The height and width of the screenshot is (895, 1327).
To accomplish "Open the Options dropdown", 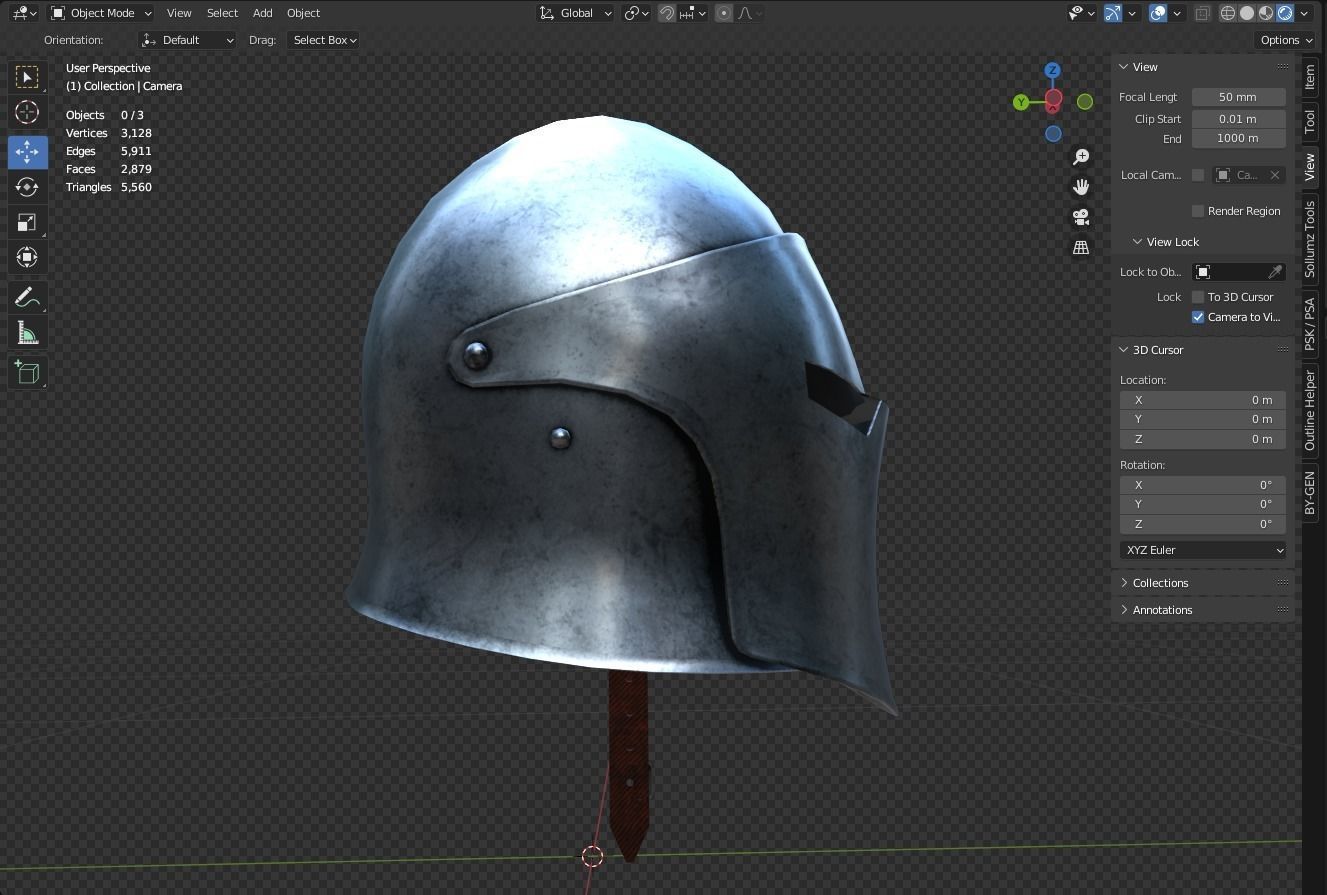I will pos(1286,40).
